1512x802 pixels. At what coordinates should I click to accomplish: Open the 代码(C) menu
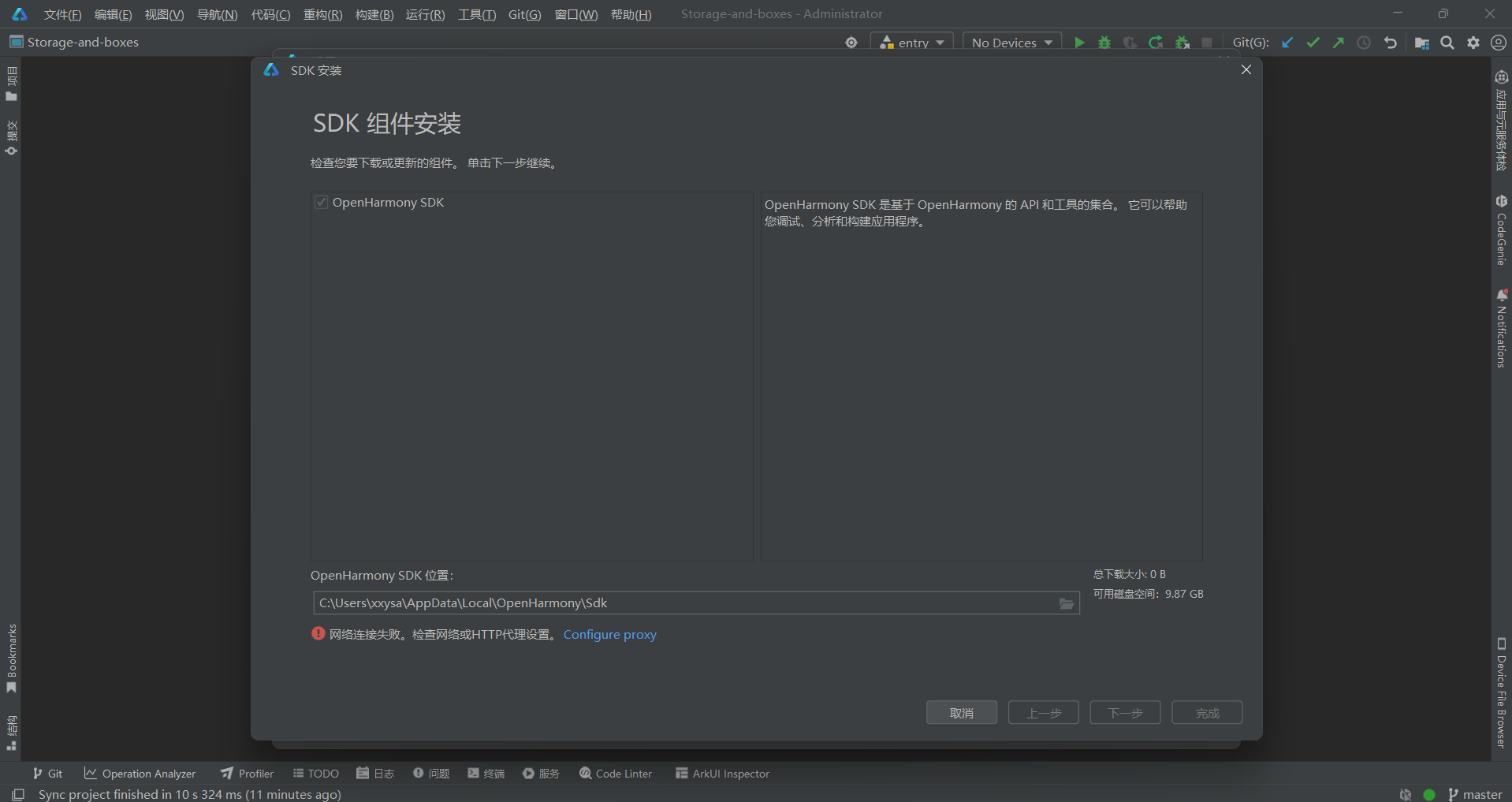point(270,14)
